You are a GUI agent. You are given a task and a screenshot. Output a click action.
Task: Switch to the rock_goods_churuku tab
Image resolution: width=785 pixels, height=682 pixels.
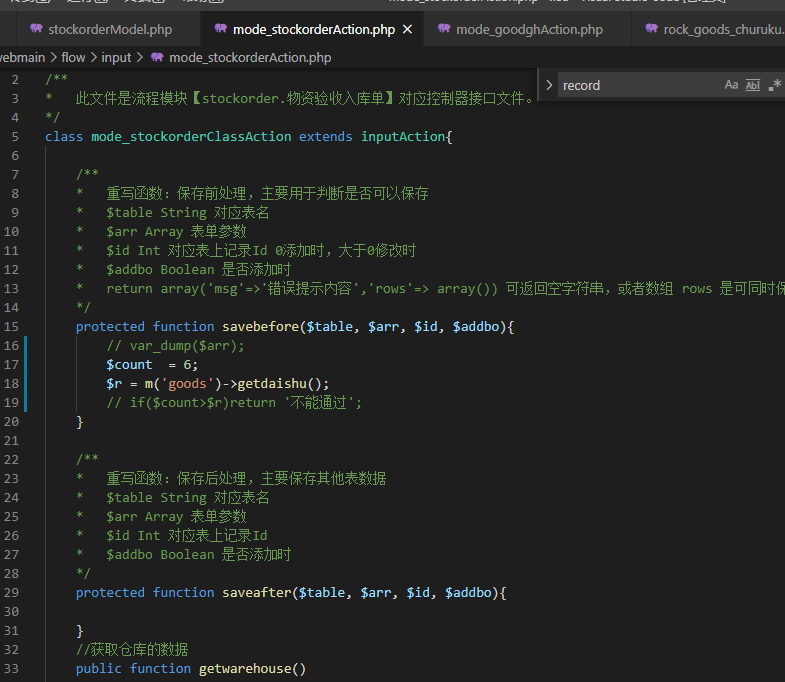723,29
